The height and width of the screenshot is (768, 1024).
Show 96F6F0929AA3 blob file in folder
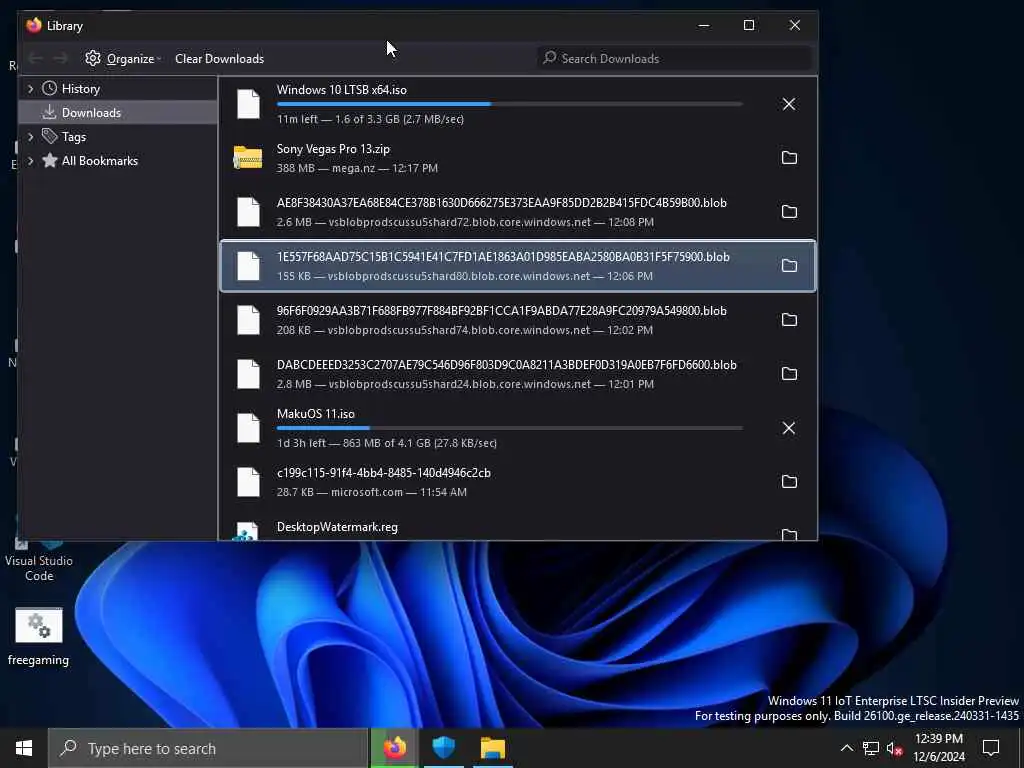coord(789,319)
